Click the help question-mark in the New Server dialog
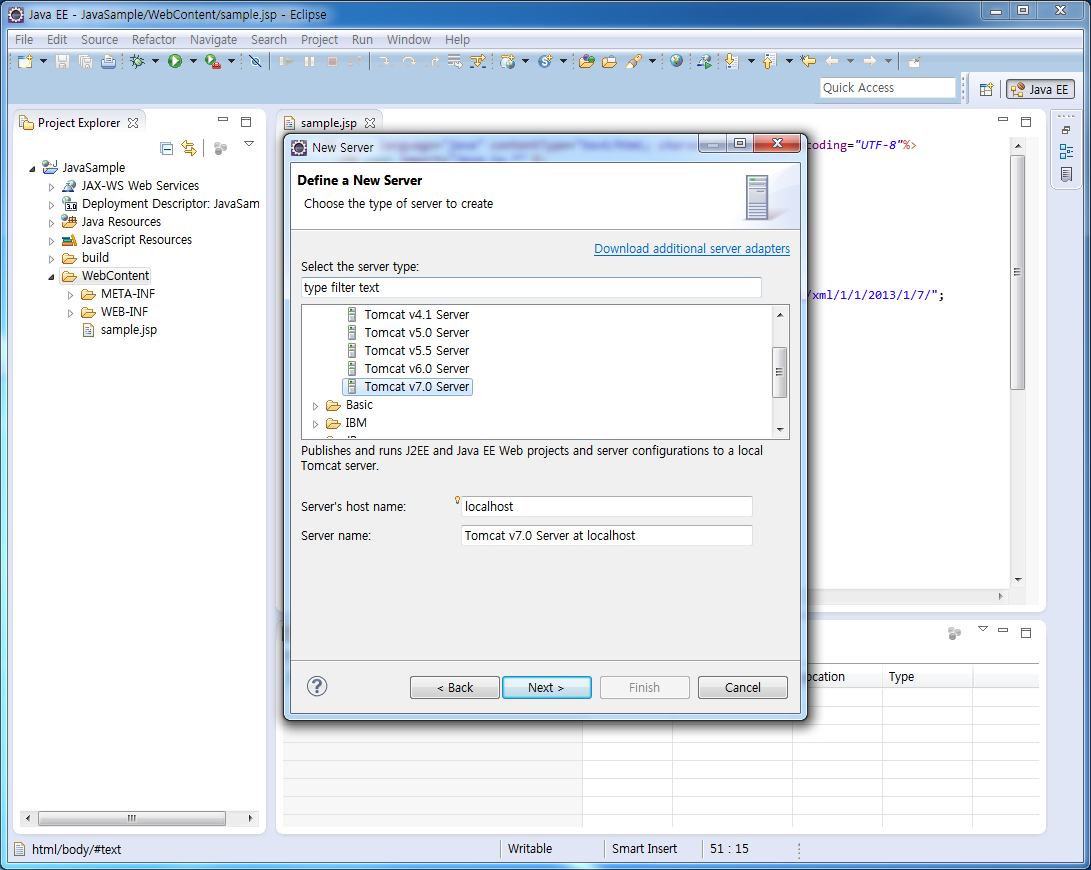Screen dimensions: 1091x870 317,687
